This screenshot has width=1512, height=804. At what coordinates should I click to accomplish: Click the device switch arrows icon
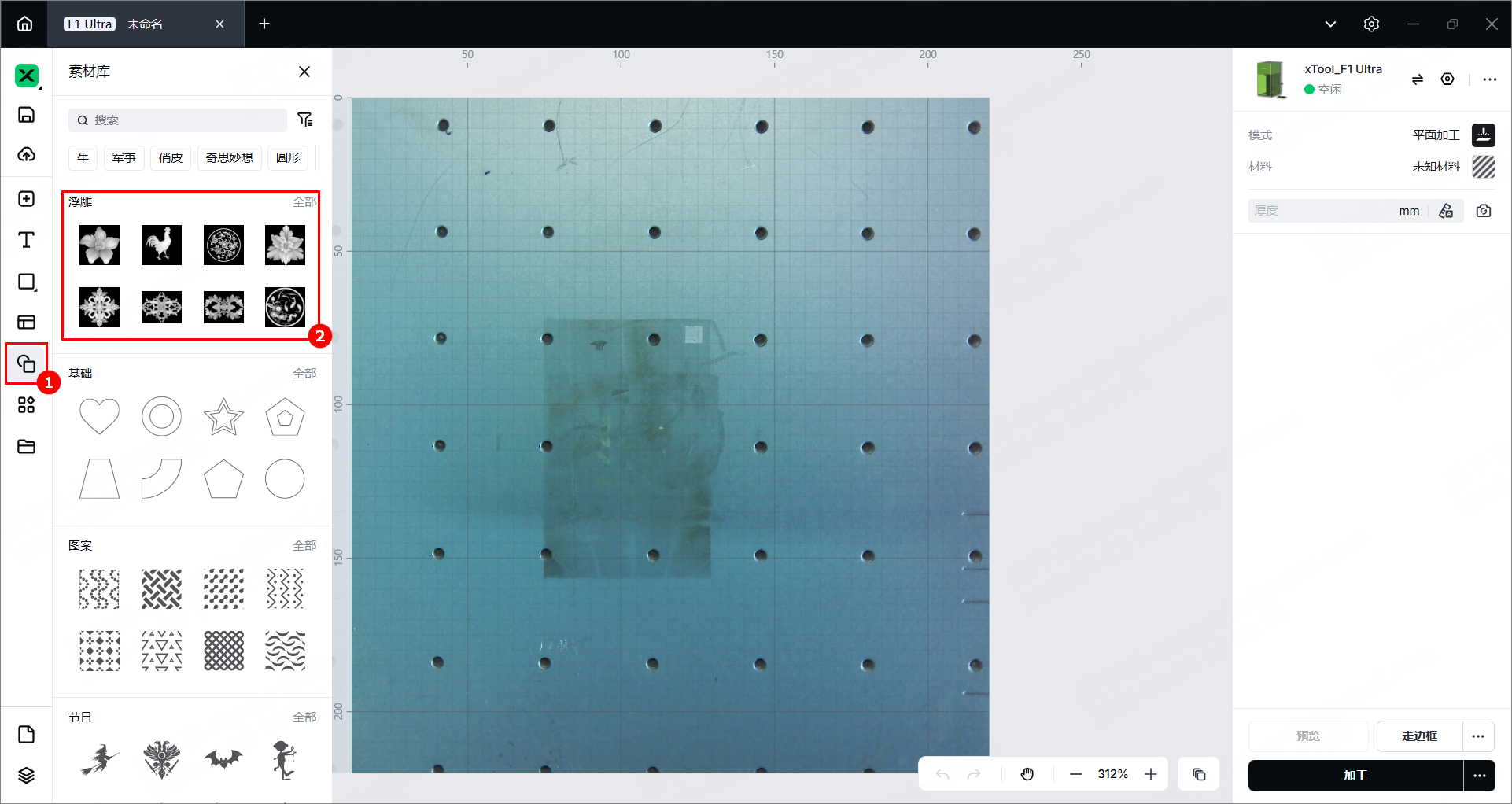[1418, 79]
